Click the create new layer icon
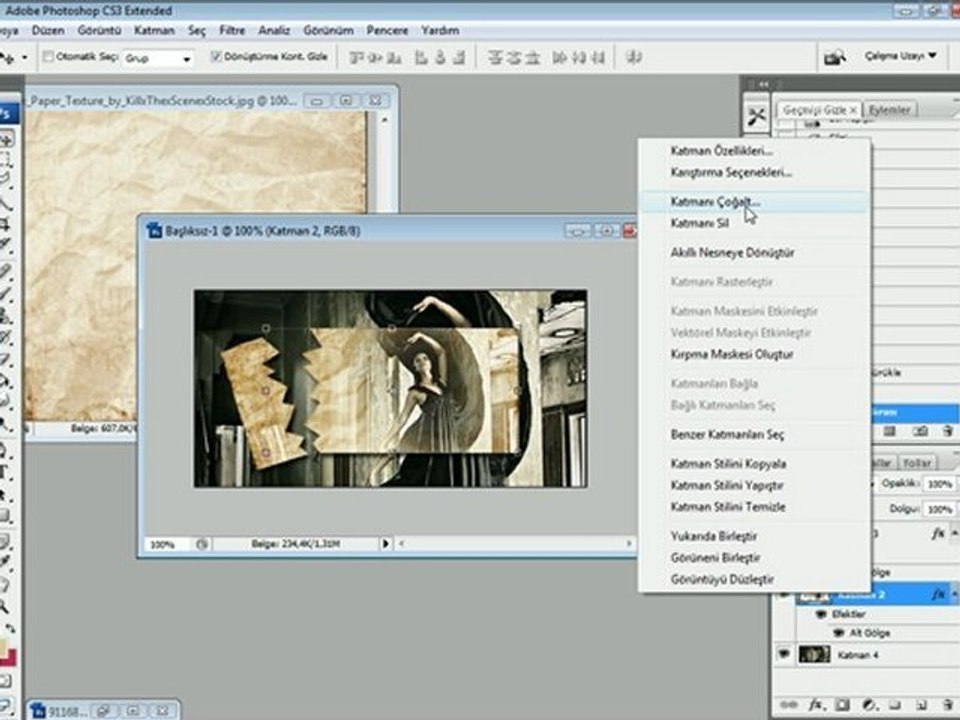This screenshot has width=960, height=720. point(921,705)
